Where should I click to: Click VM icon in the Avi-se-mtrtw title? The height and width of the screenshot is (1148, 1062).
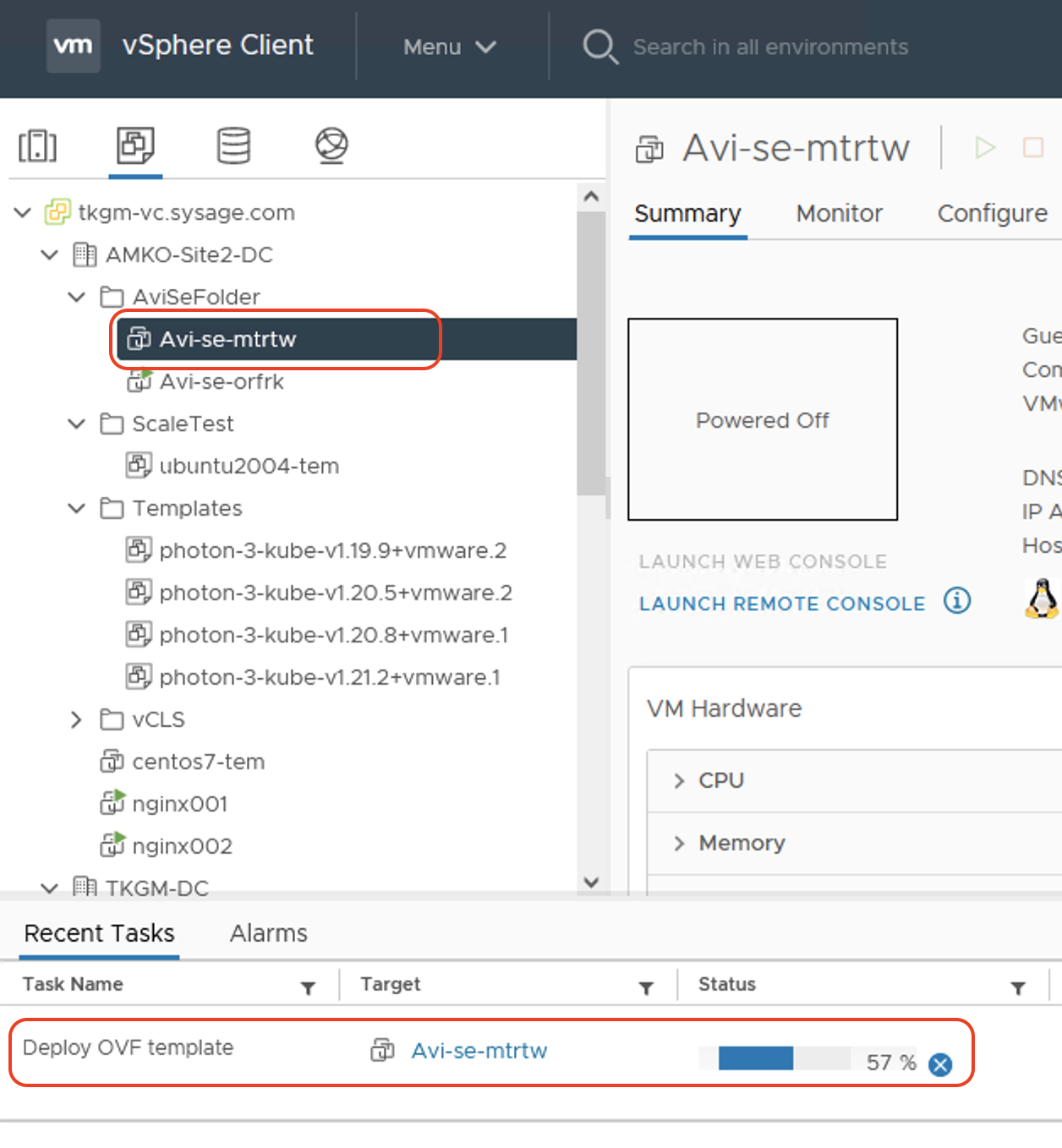click(649, 150)
